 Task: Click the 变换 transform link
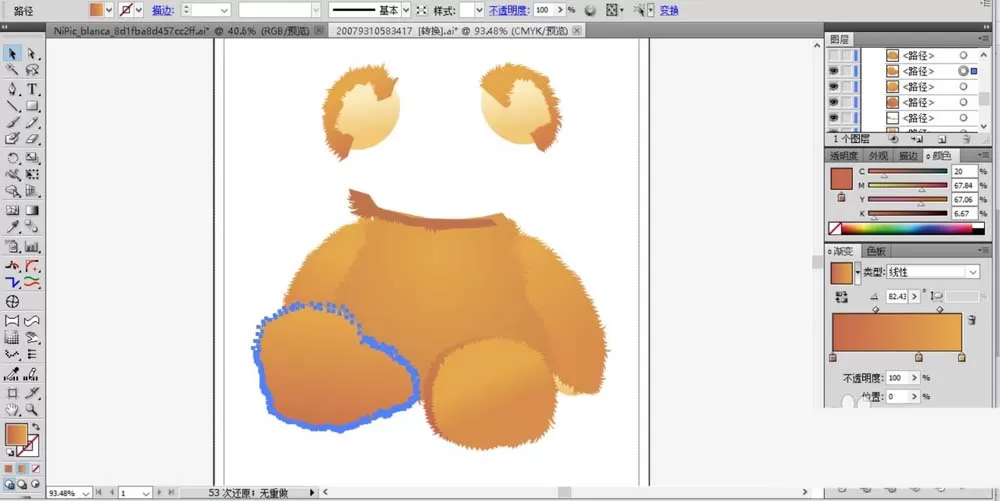coord(669,10)
